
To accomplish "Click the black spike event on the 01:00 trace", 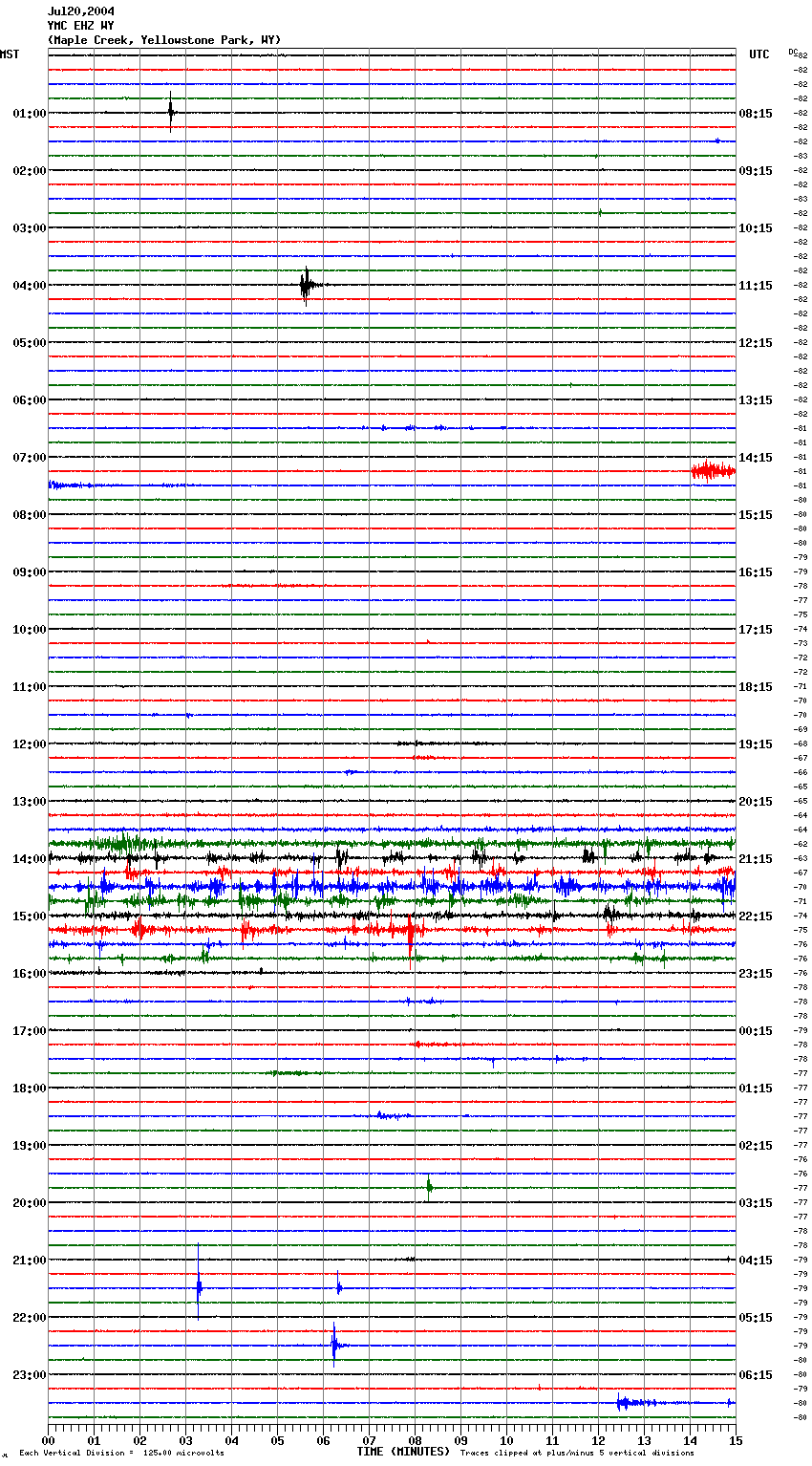I will 171,112.
